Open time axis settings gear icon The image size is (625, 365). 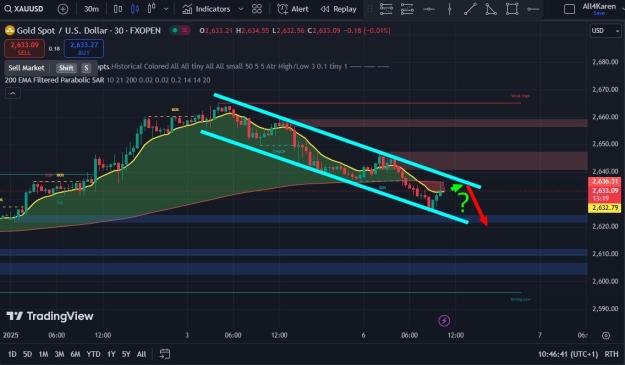click(x=606, y=336)
